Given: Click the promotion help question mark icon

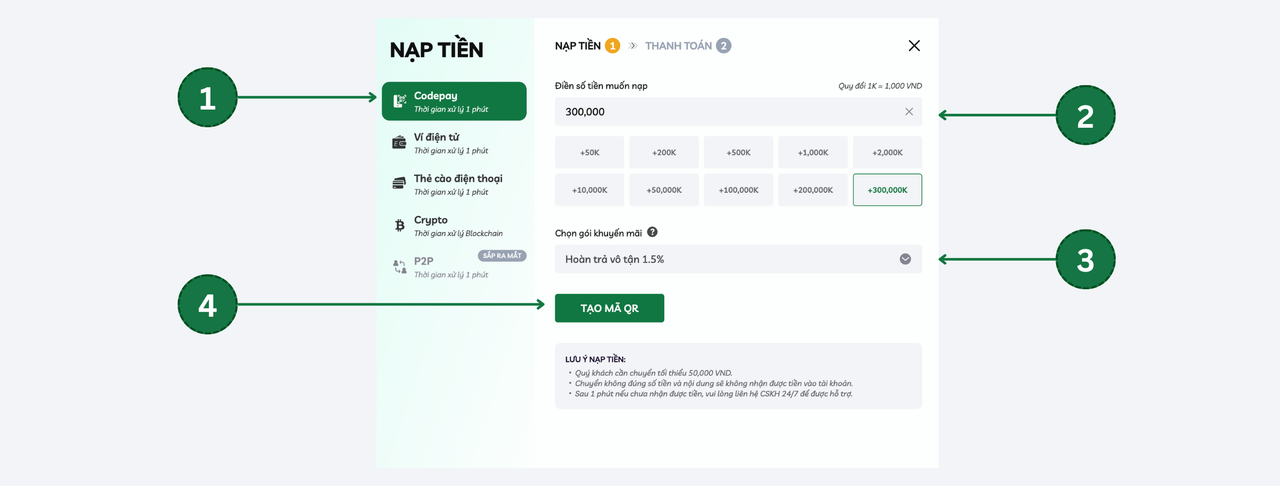Looking at the screenshot, I should (652, 232).
